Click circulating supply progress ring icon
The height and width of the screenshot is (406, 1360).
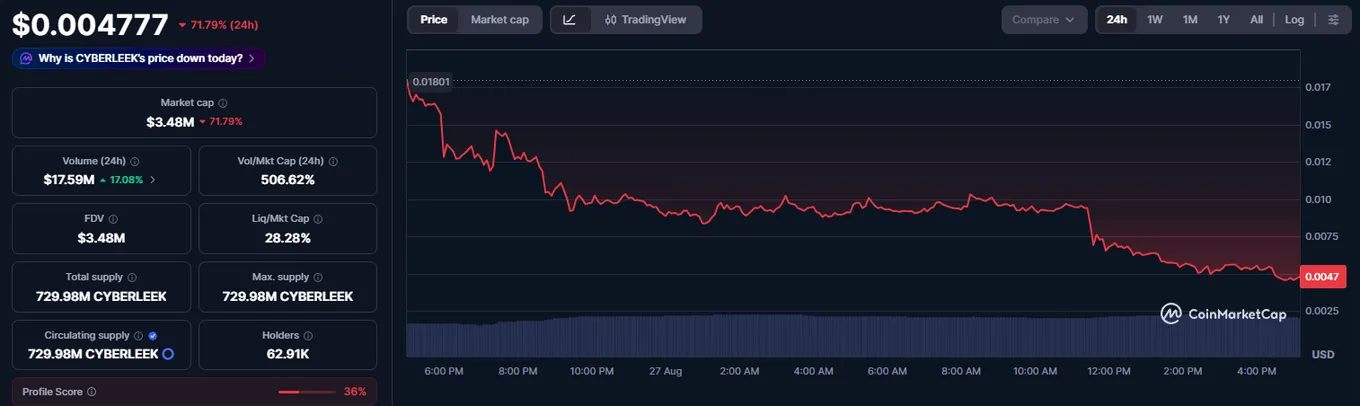168,354
